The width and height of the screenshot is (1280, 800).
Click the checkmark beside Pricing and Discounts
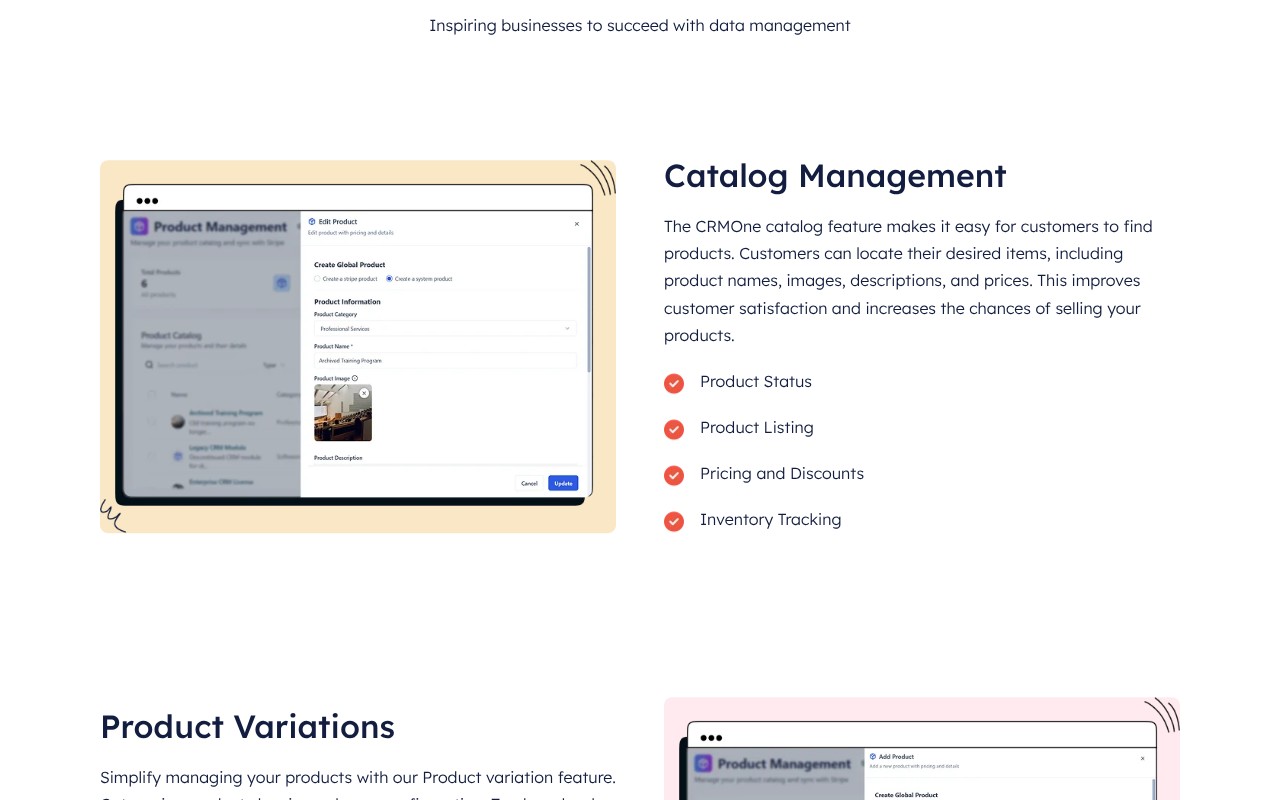click(x=674, y=475)
